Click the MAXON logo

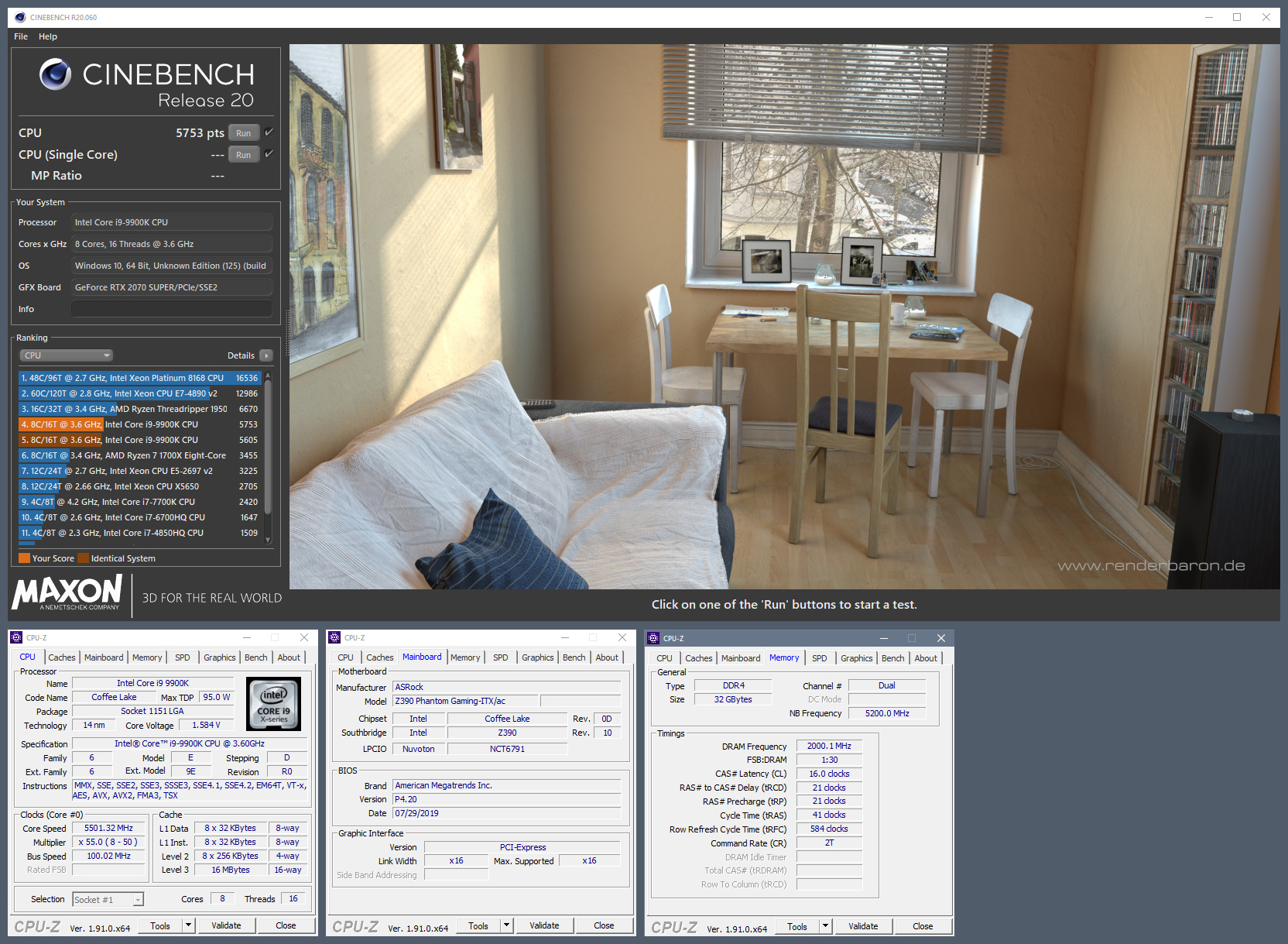[67, 592]
